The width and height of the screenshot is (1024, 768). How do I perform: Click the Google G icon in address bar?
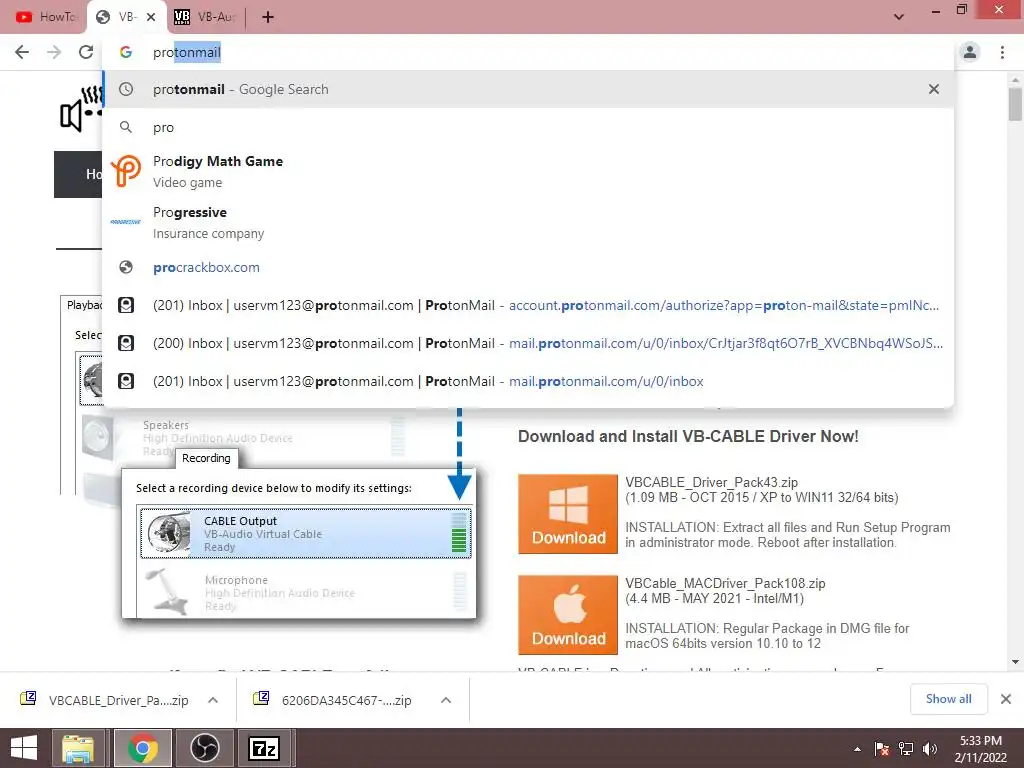pos(125,52)
